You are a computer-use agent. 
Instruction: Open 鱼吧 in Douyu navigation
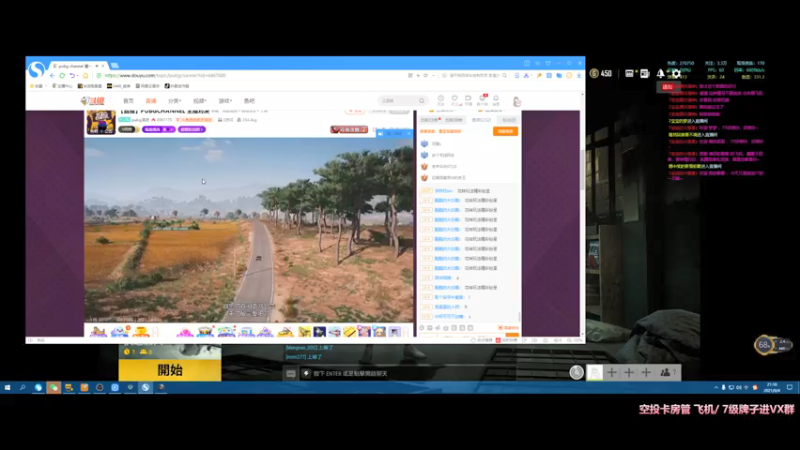click(x=249, y=101)
